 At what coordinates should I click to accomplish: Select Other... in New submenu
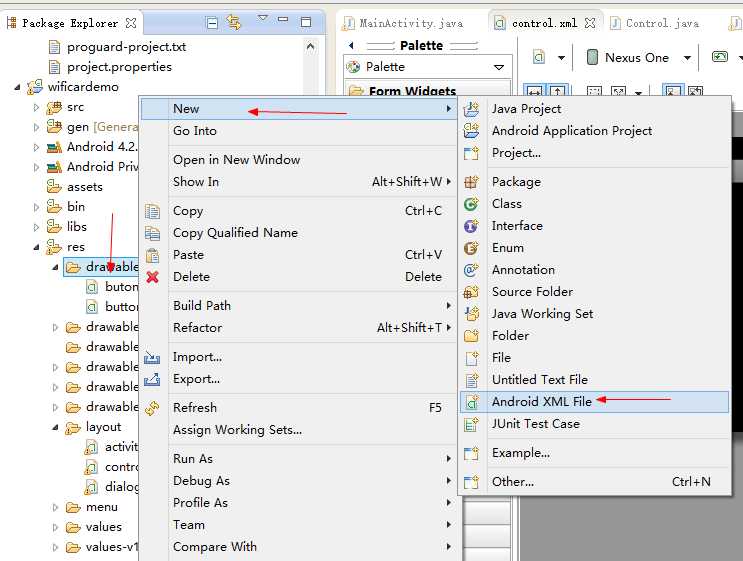pos(594,482)
